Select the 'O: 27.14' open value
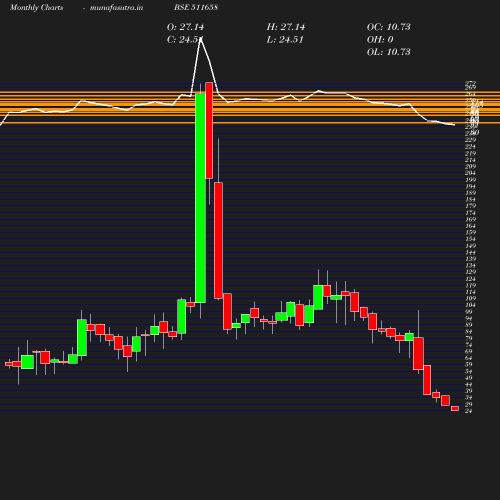This screenshot has width=500, height=500. point(185,27)
